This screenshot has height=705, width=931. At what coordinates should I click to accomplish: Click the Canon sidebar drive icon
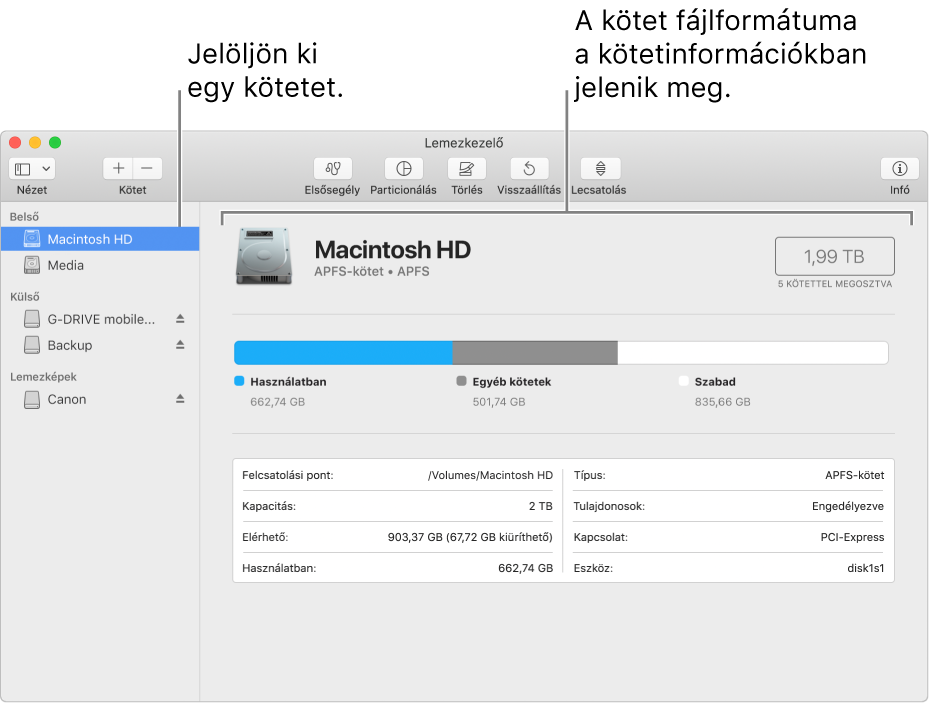32,399
